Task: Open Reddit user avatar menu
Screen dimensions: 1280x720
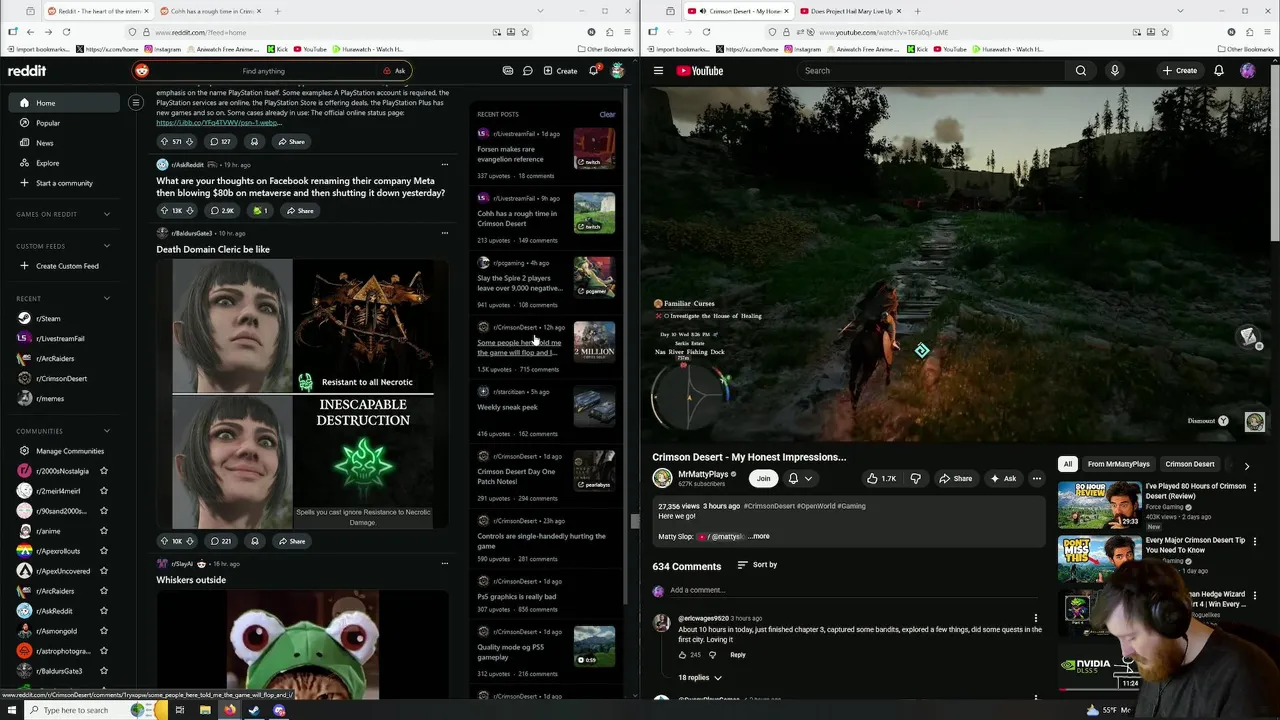Action: [618, 71]
